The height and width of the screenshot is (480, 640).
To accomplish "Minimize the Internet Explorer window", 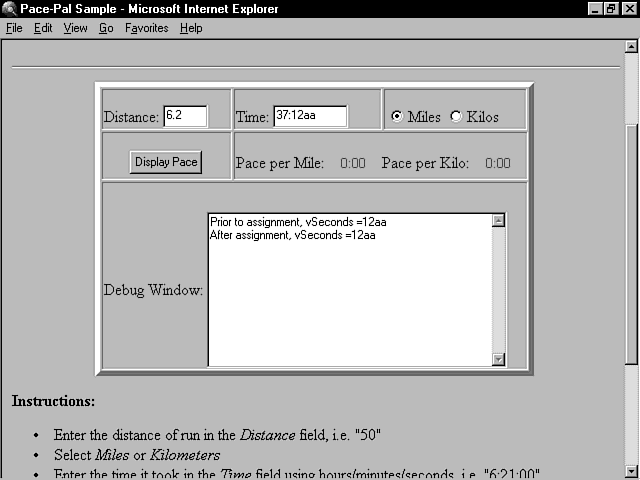I will (x=595, y=9).
